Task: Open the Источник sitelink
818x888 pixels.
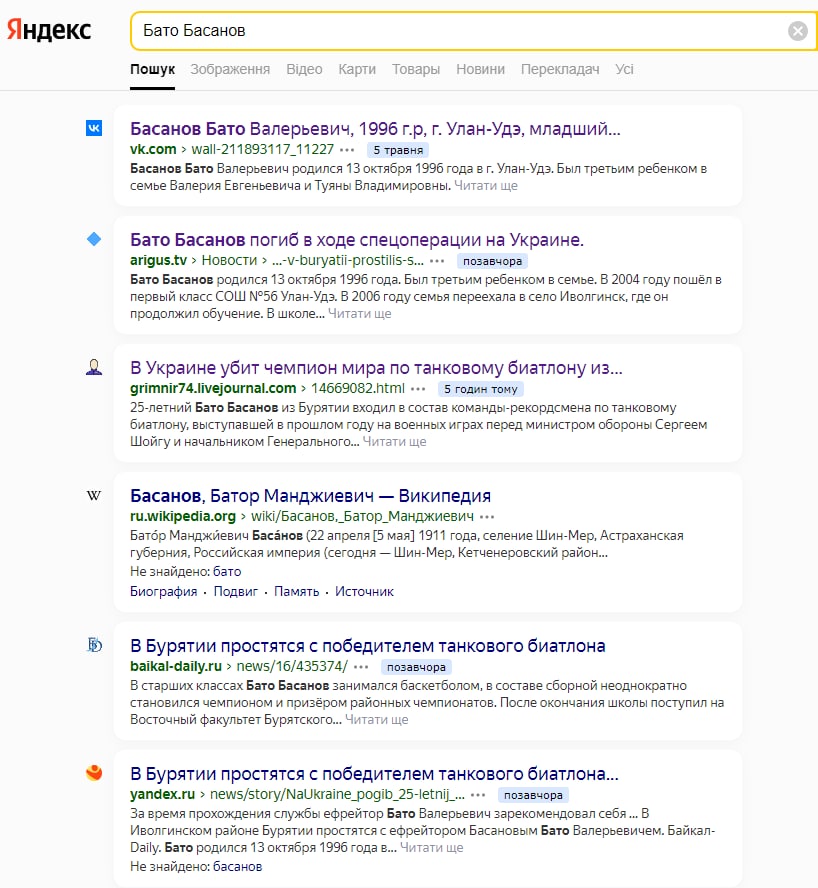Action: click(364, 592)
